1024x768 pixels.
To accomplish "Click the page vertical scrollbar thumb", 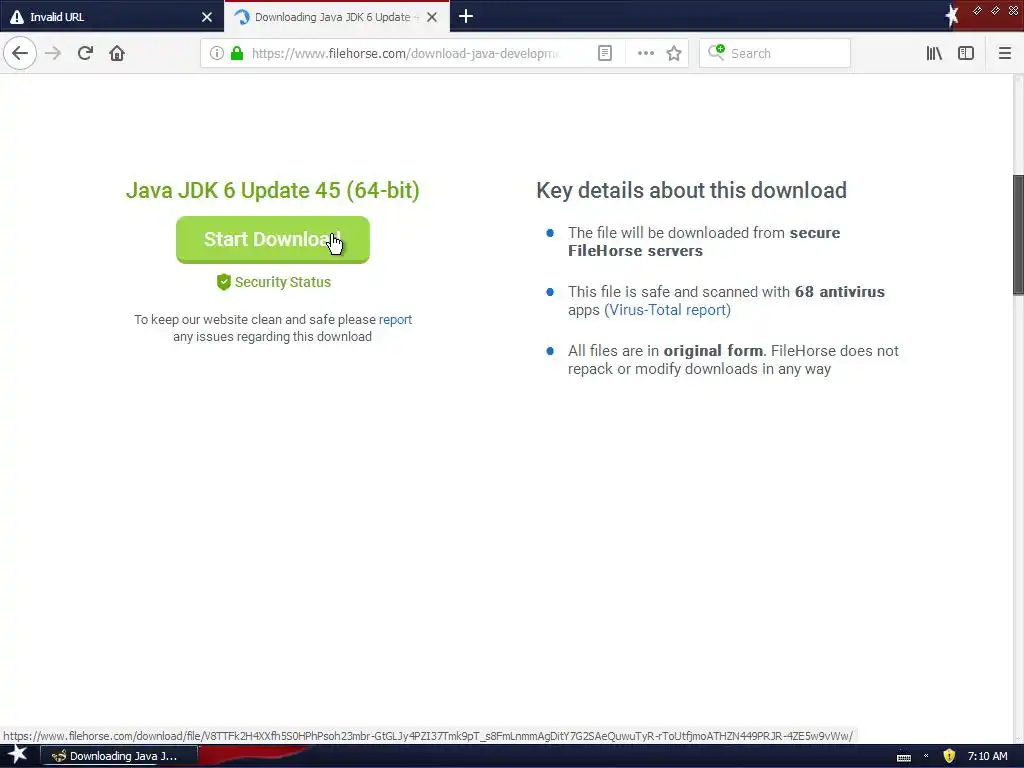I will (x=1018, y=235).
